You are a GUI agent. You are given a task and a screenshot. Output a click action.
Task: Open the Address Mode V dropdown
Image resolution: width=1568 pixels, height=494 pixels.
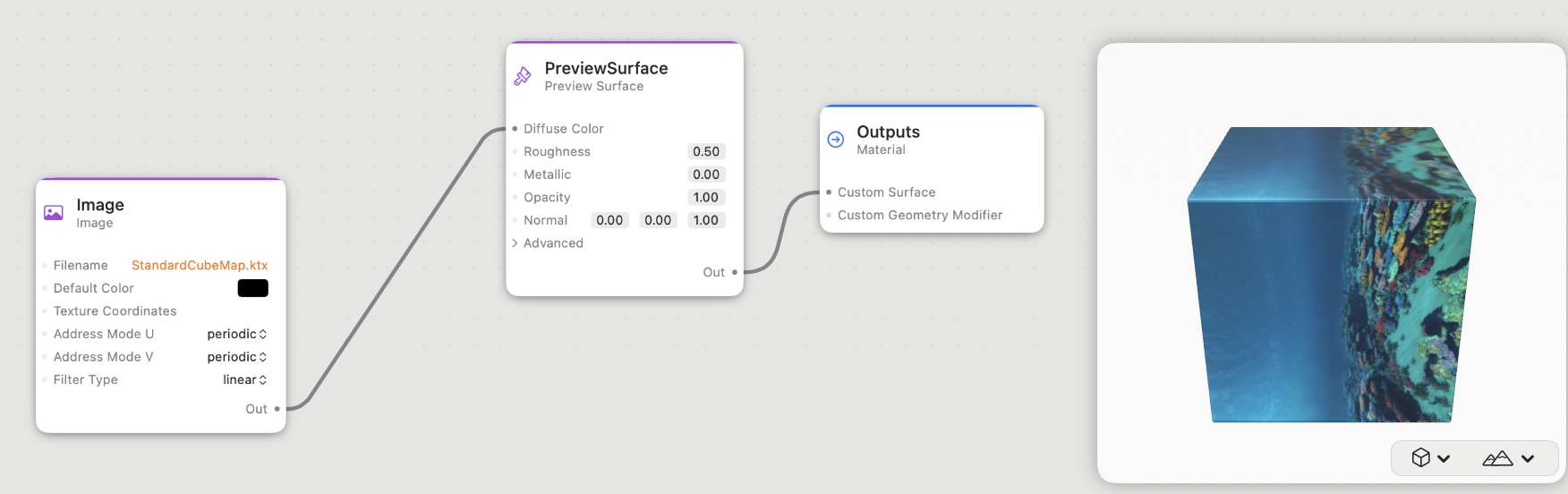(237, 357)
